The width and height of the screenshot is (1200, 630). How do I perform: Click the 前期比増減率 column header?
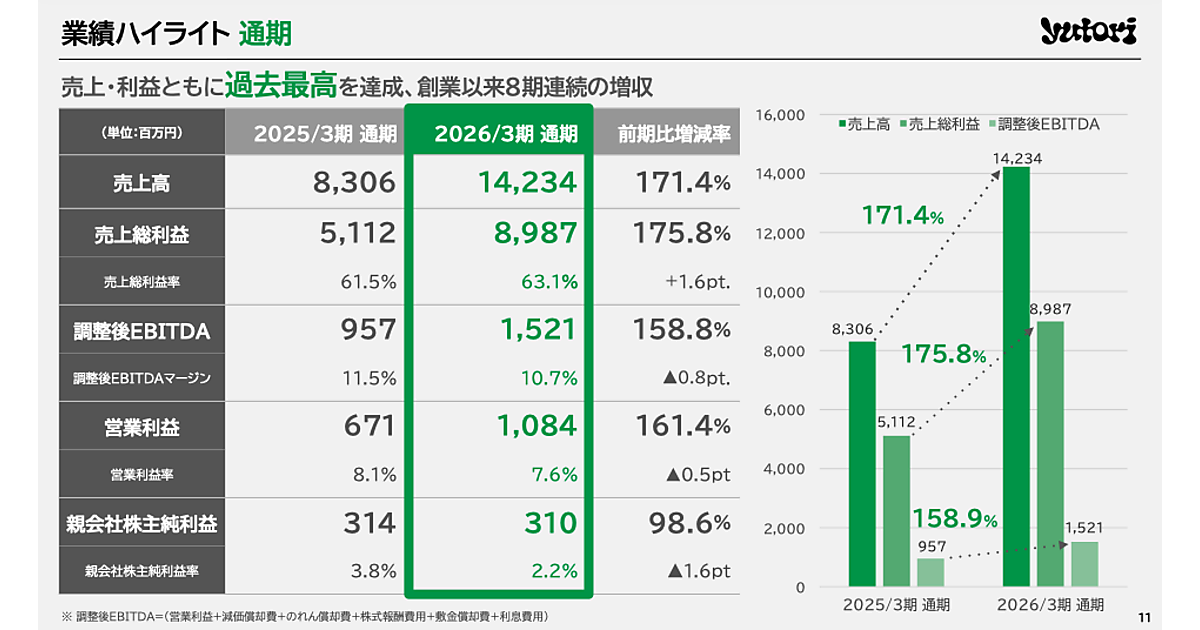click(x=669, y=133)
